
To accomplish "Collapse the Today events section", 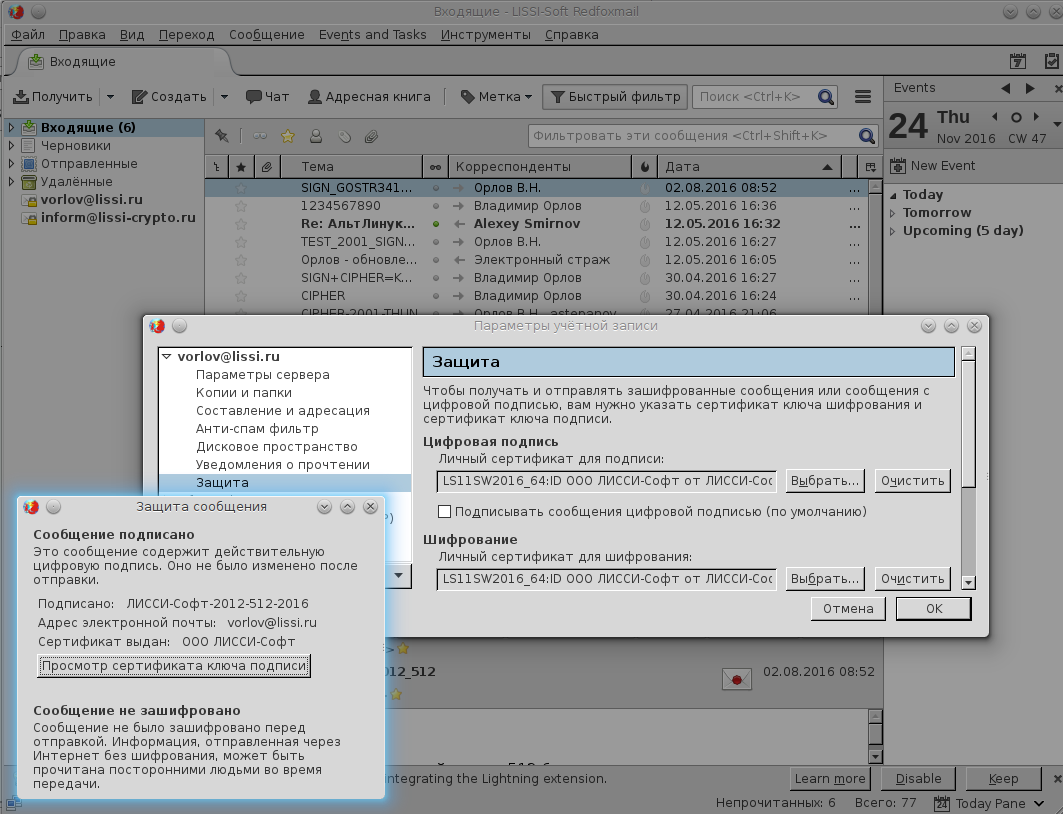I will (x=893, y=195).
